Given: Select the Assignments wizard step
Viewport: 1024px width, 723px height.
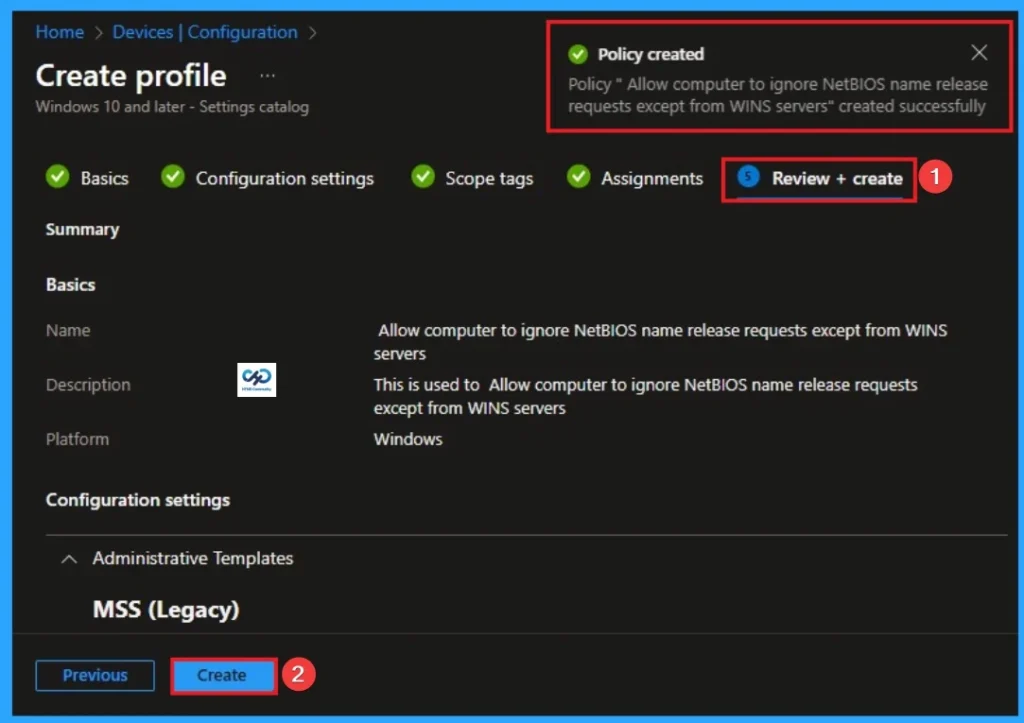Looking at the screenshot, I should coord(652,177).
